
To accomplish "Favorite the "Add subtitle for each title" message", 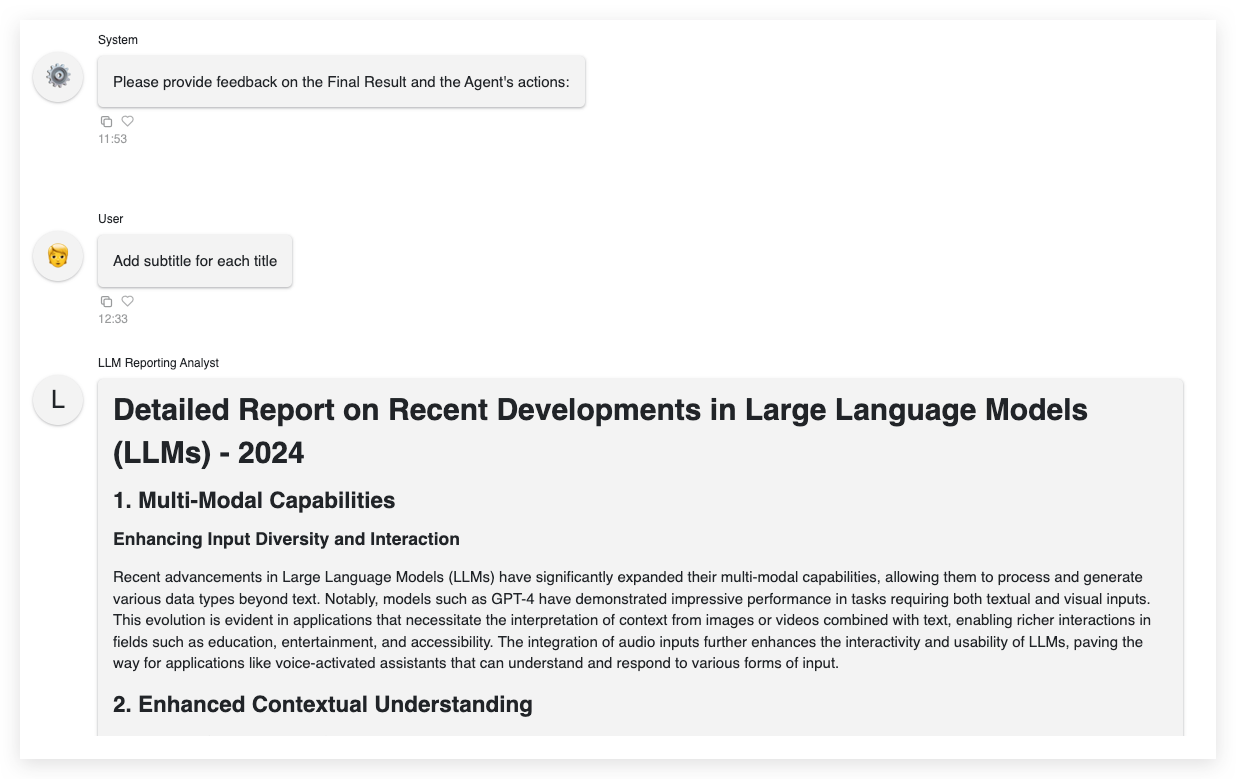I will [126, 300].
